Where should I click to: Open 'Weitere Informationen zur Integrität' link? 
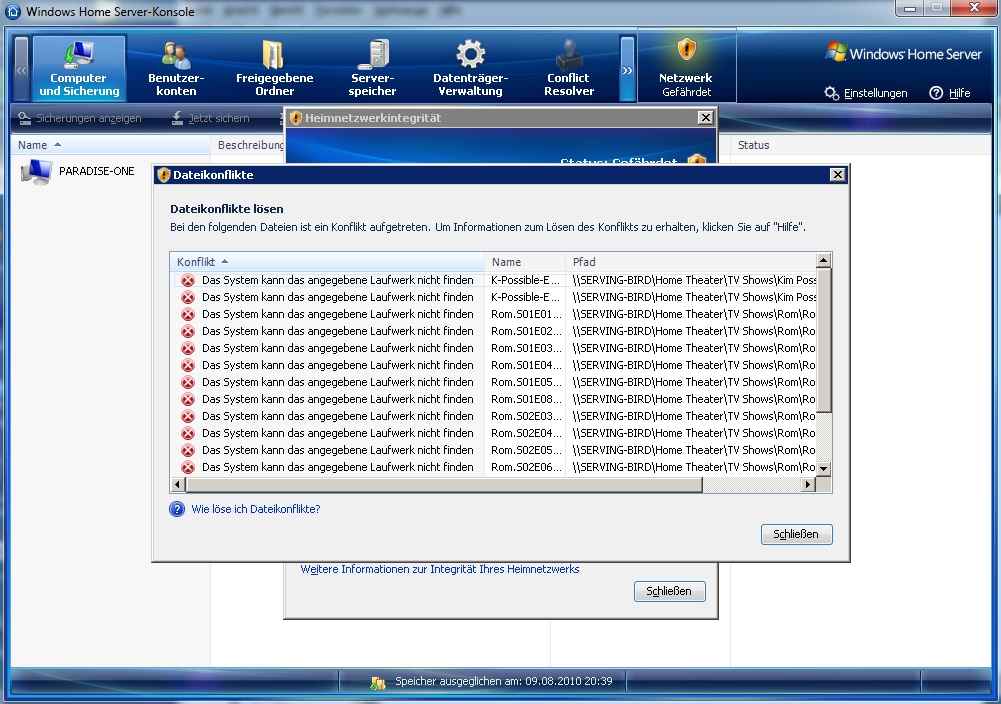tap(440, 569)
